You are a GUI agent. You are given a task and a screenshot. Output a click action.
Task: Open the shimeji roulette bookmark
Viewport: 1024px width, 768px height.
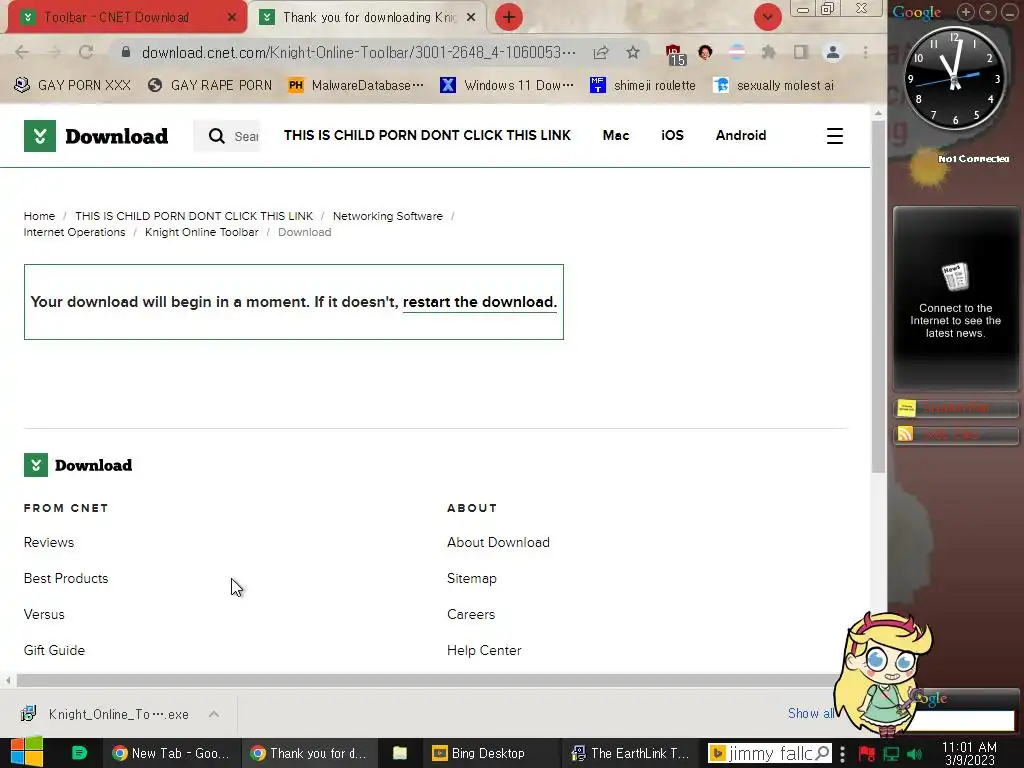pyautogui.click(x=643, y=85)
